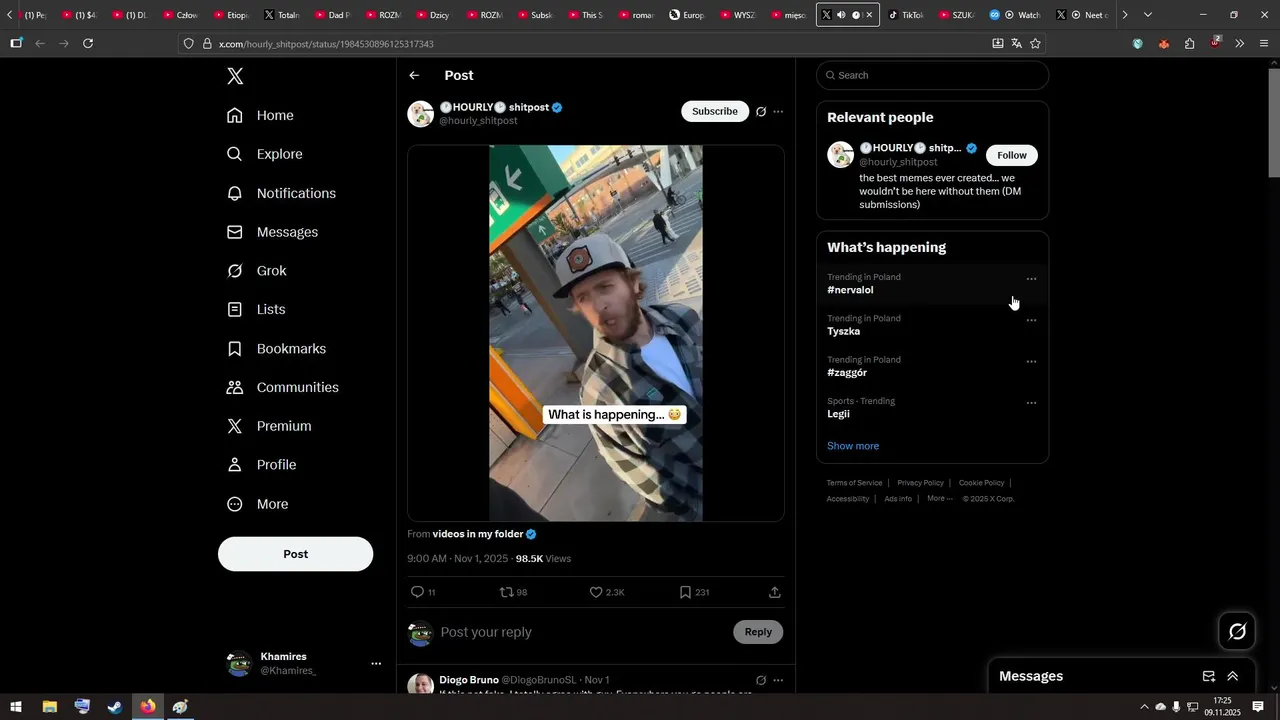Open the Terms of Service link

pos(854,483)
